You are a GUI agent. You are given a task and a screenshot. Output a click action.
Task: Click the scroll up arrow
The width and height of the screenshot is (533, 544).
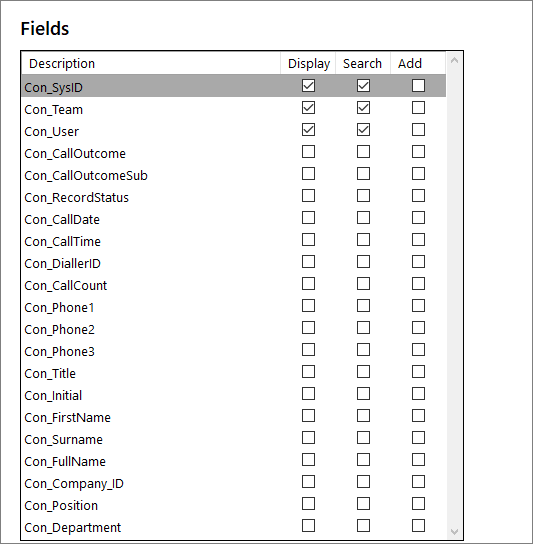[x=454, y=61]
